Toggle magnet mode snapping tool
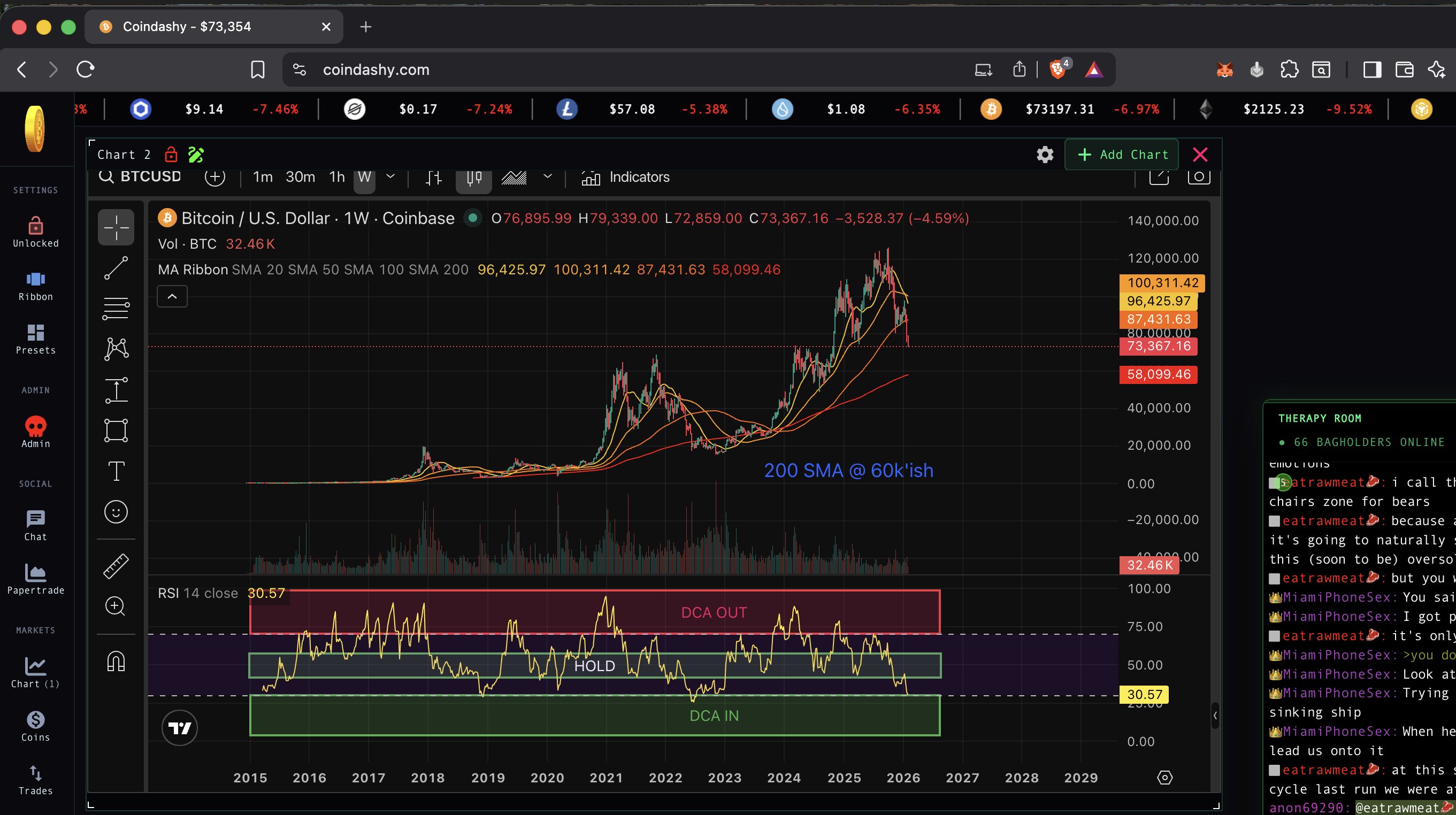 116,660
